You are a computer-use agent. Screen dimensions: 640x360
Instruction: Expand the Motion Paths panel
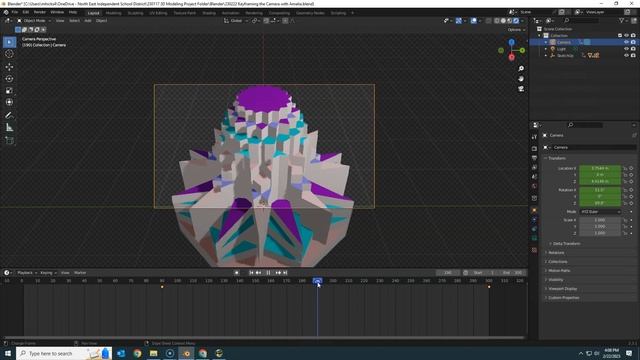[558, 271]
